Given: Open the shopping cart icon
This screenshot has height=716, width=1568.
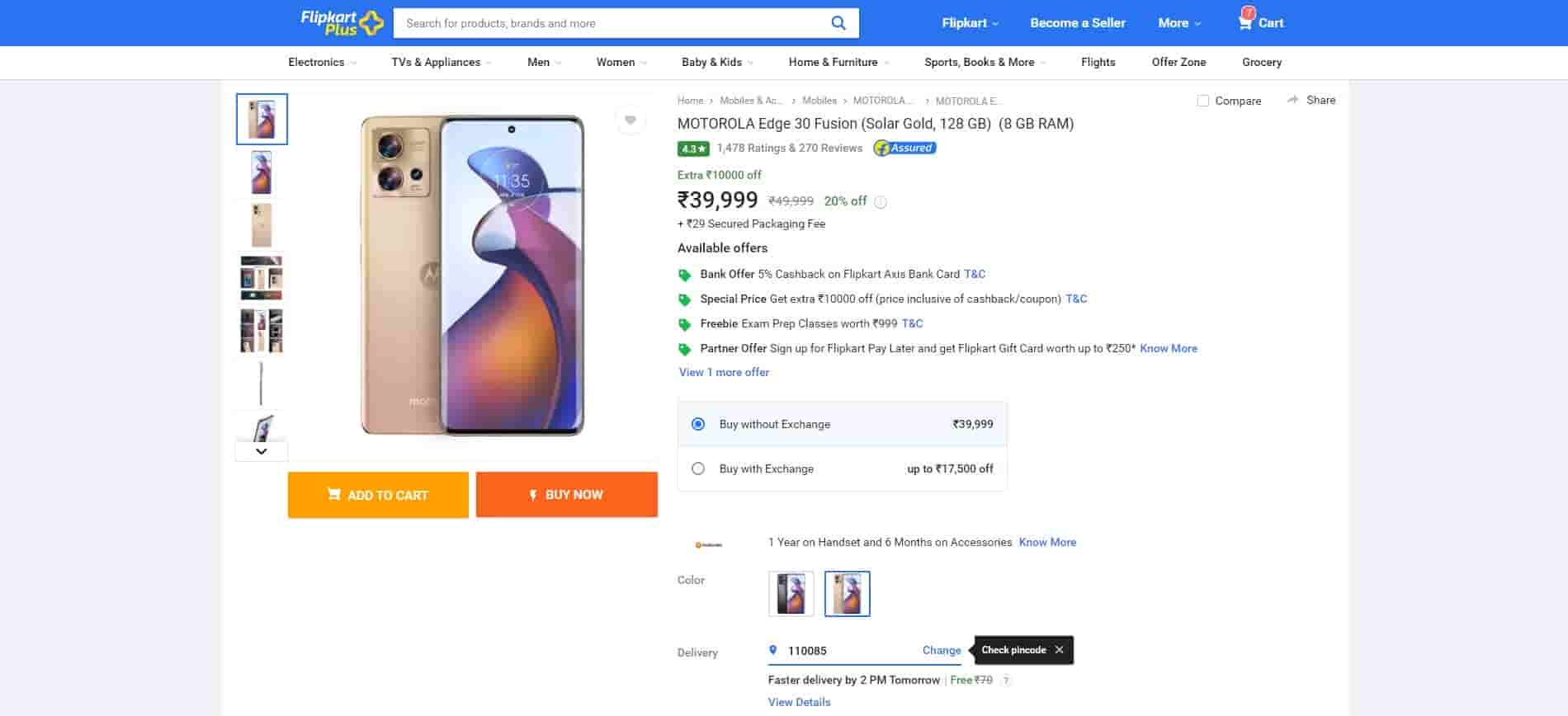Looking at the screenshot, I should click(x=1245, y=22).
